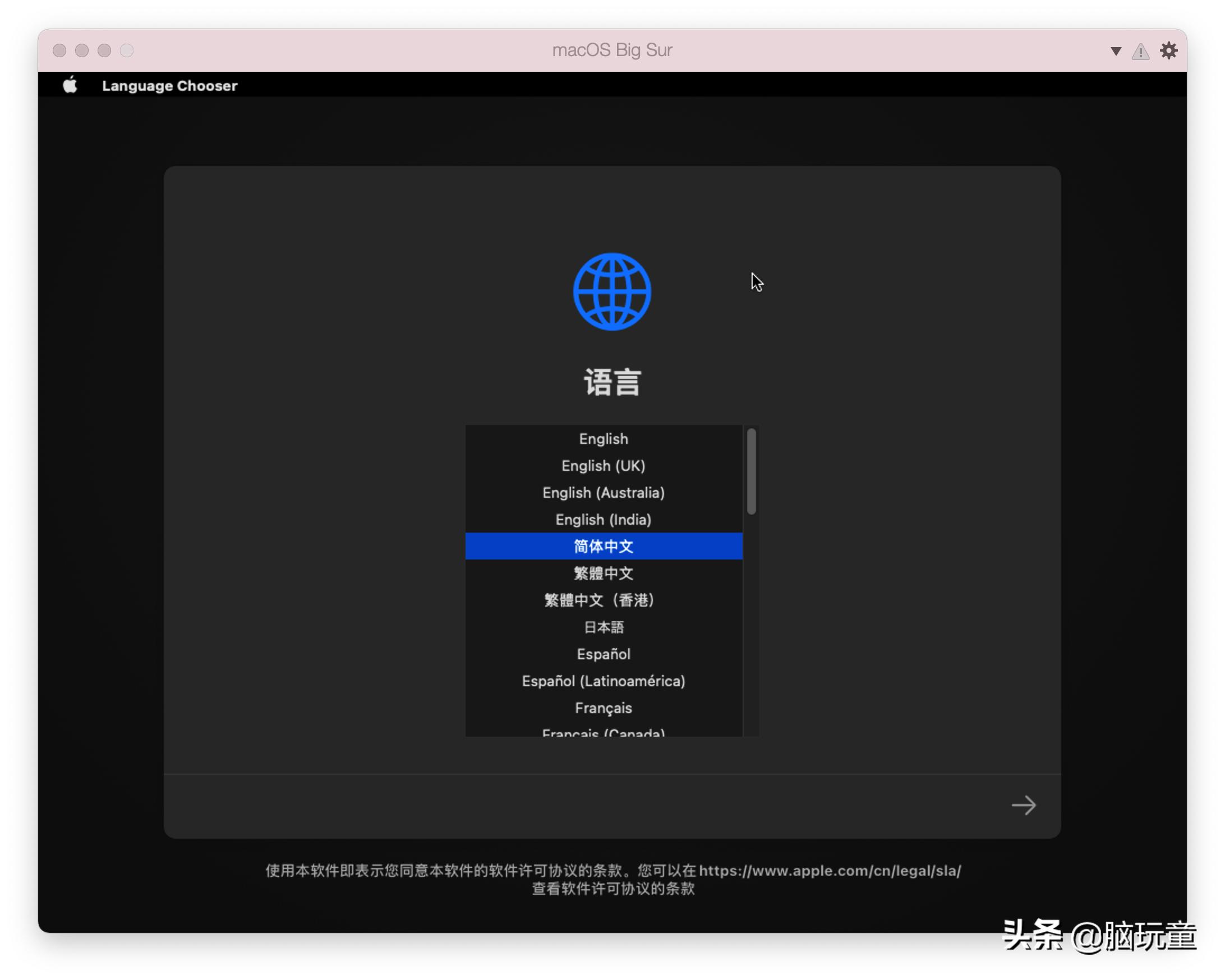The width and height of the screenshot is (1225, 980).
Task: Click the blue globe icon
Action: pyautogui.click(x=612, y=292)
